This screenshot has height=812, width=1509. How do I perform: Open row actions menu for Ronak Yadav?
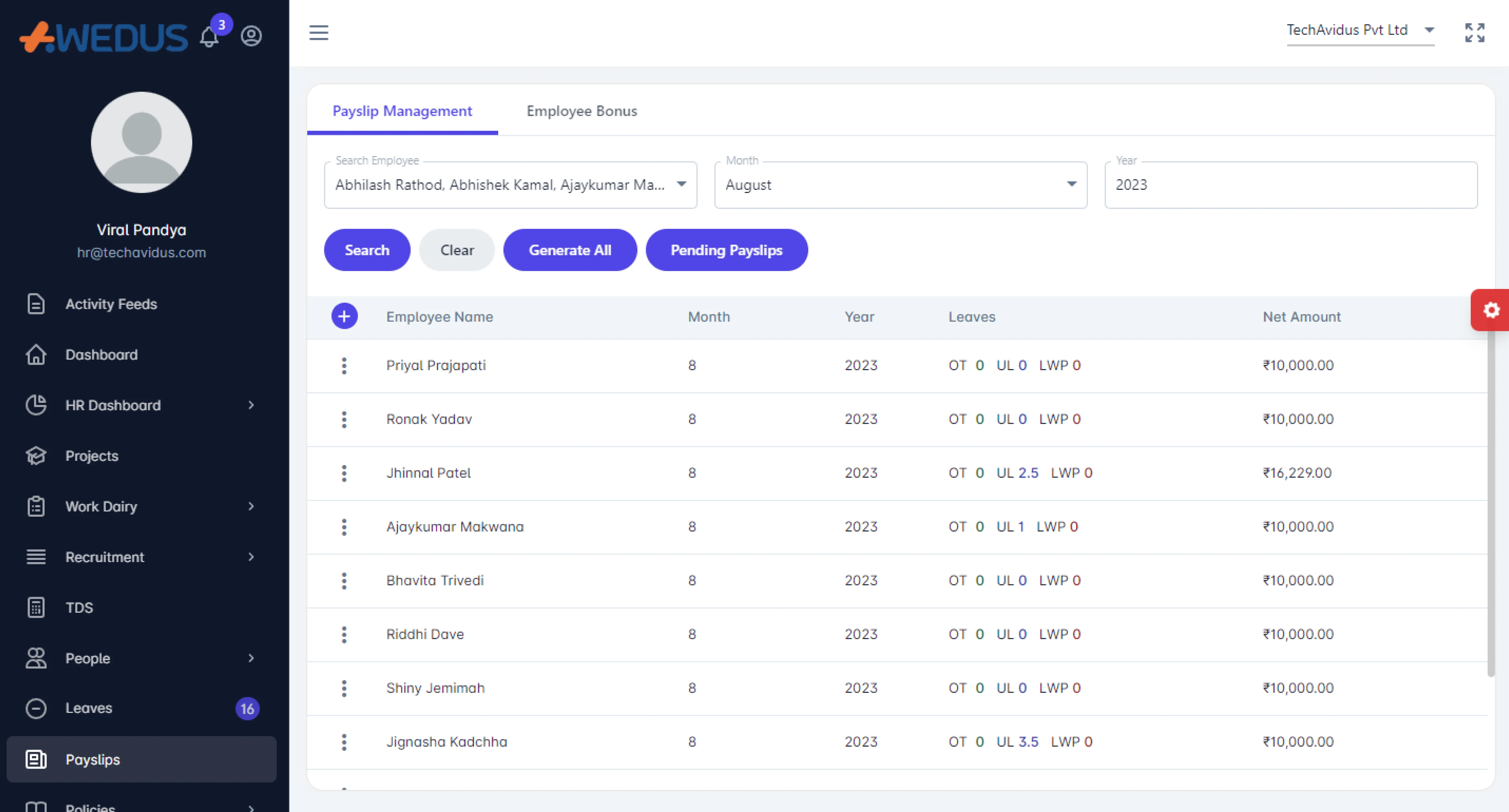(344, 419)
